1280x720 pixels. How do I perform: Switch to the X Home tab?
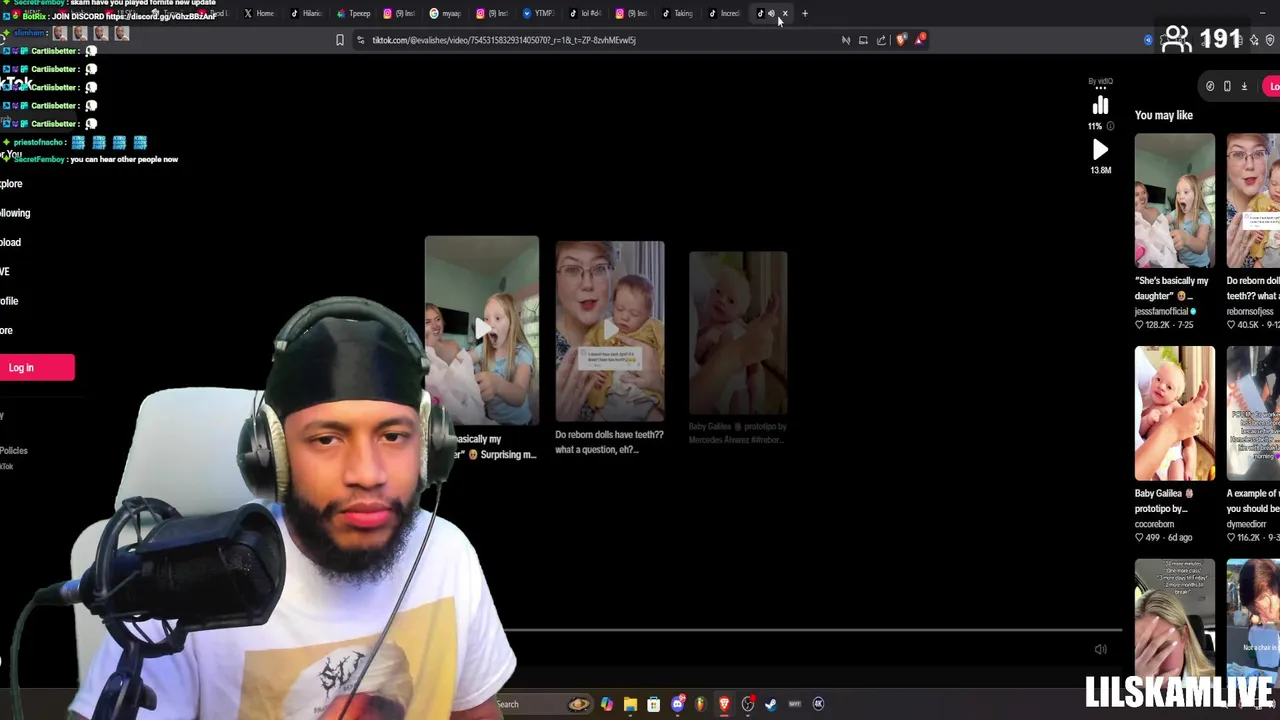[258, 13]
